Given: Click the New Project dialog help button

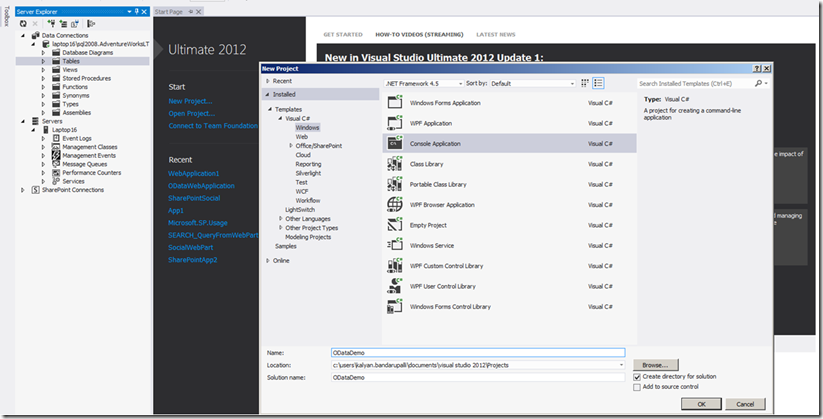Looking at the screenshot, I should (x=757, y=69).
